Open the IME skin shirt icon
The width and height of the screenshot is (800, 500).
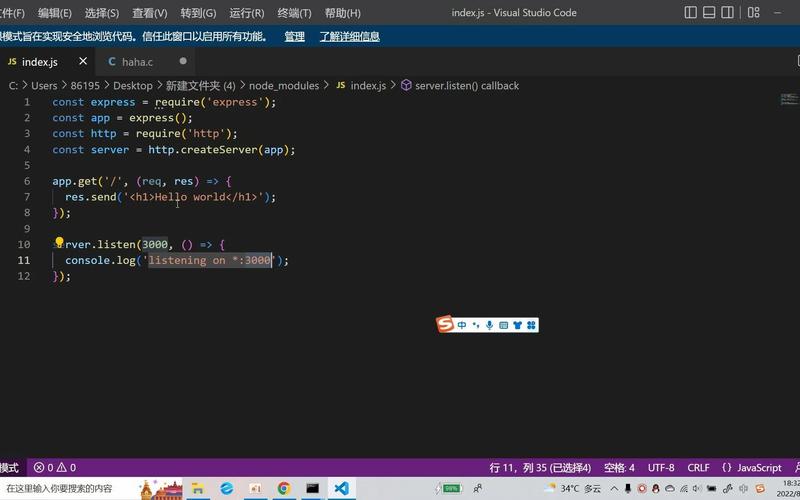tap(517, 325)
